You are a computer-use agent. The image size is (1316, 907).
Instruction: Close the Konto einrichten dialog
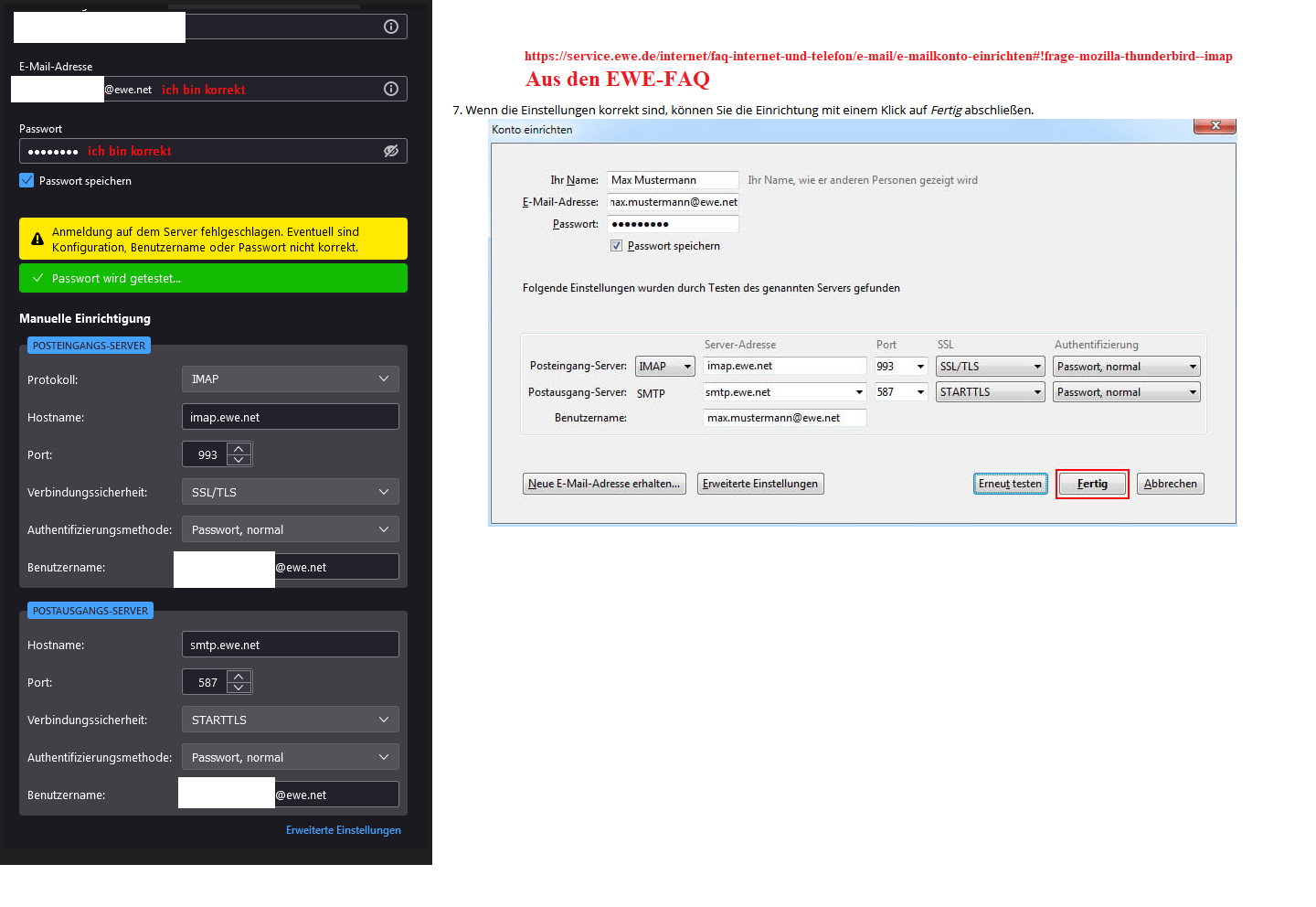(1215, 126)
